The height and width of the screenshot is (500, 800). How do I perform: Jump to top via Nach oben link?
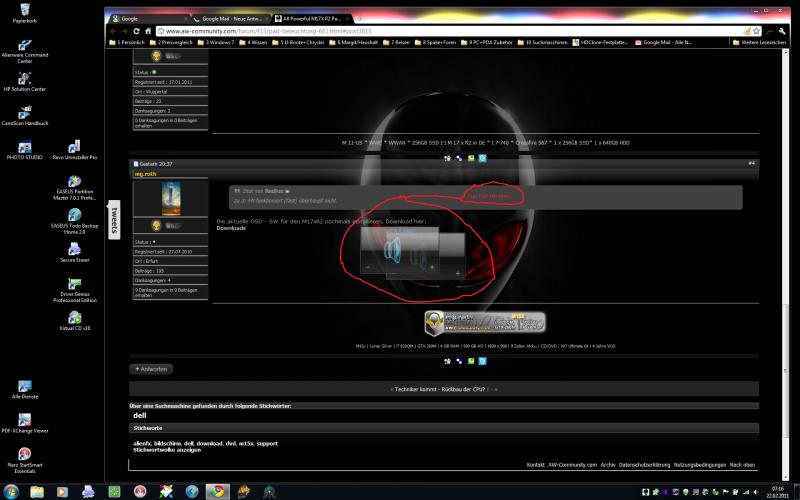point(742,465)
